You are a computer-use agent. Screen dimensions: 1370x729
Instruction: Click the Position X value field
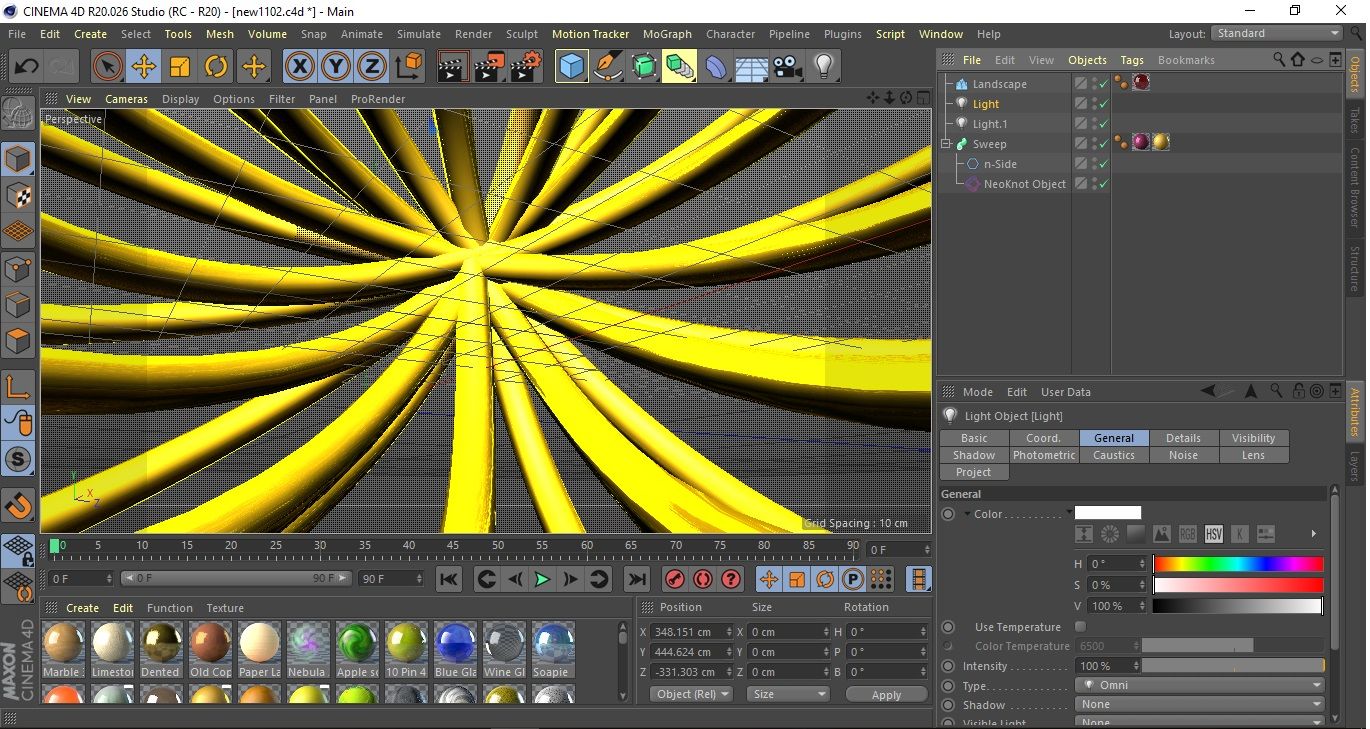click(x=689, y=632)
